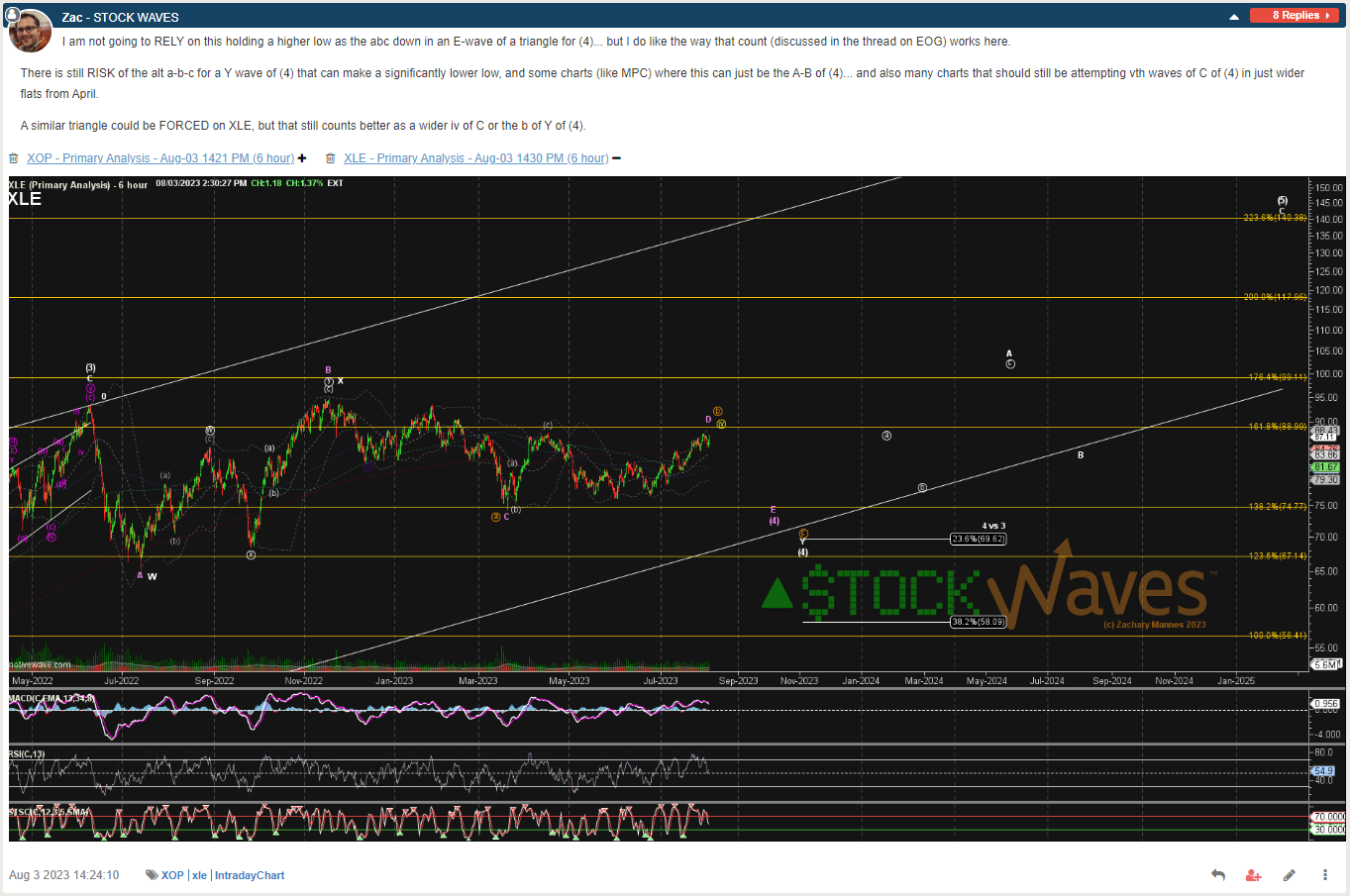Image resolution: width=1350 pixels, height=896 pixels.
Task: Click the user badge on avatar
Action: point(11,14)
